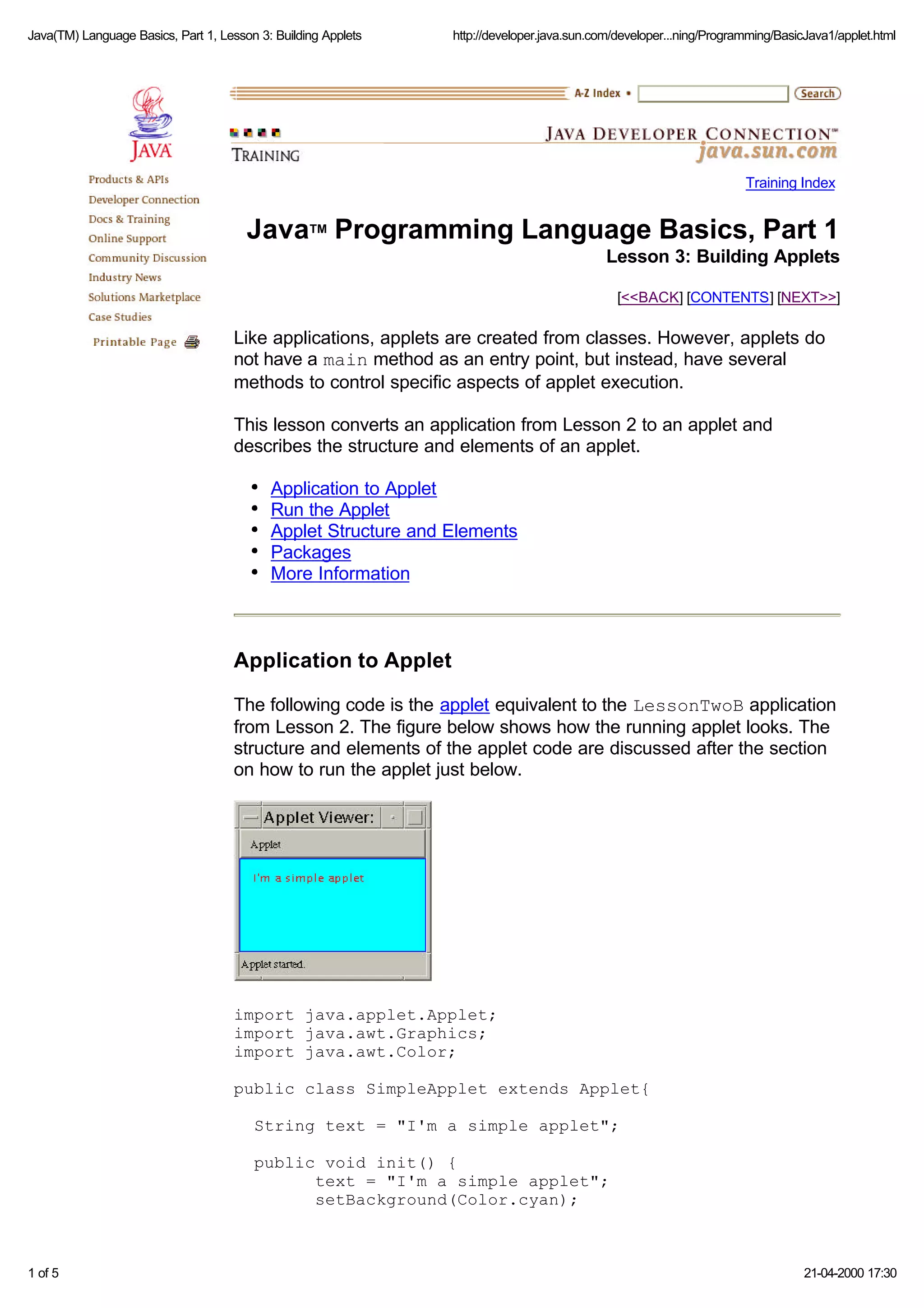Click 'Application to Applet' section heading

343,661
